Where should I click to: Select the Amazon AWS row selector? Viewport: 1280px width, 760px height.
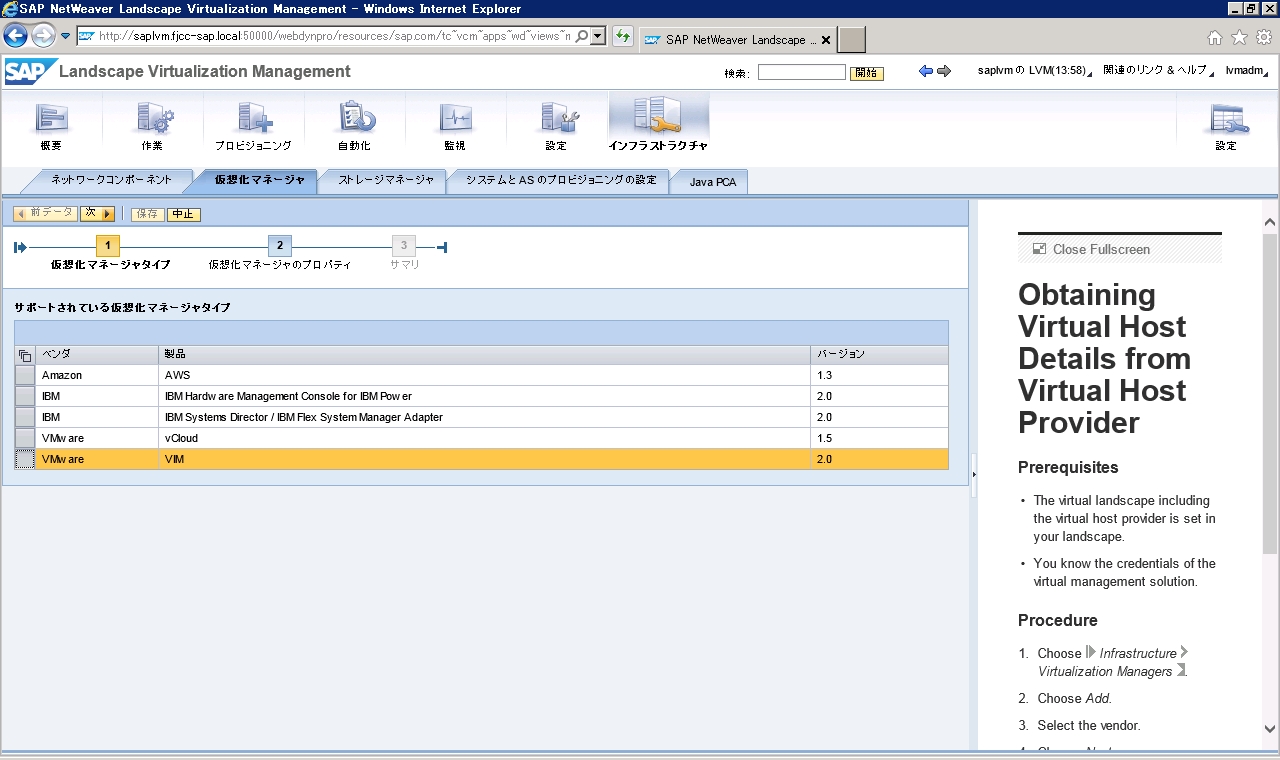click(24, 375)
